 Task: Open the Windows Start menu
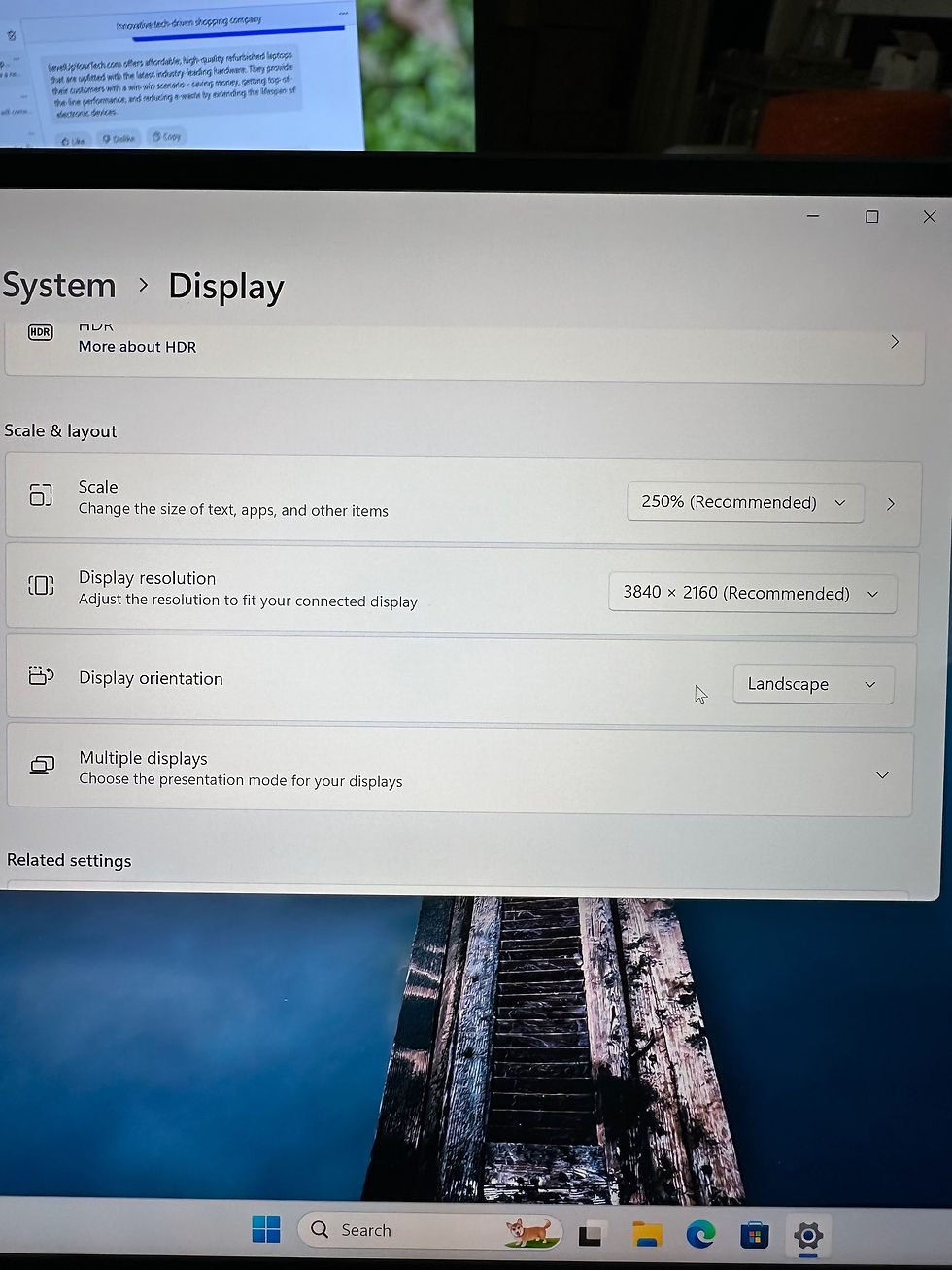(x=266, y=1229)
